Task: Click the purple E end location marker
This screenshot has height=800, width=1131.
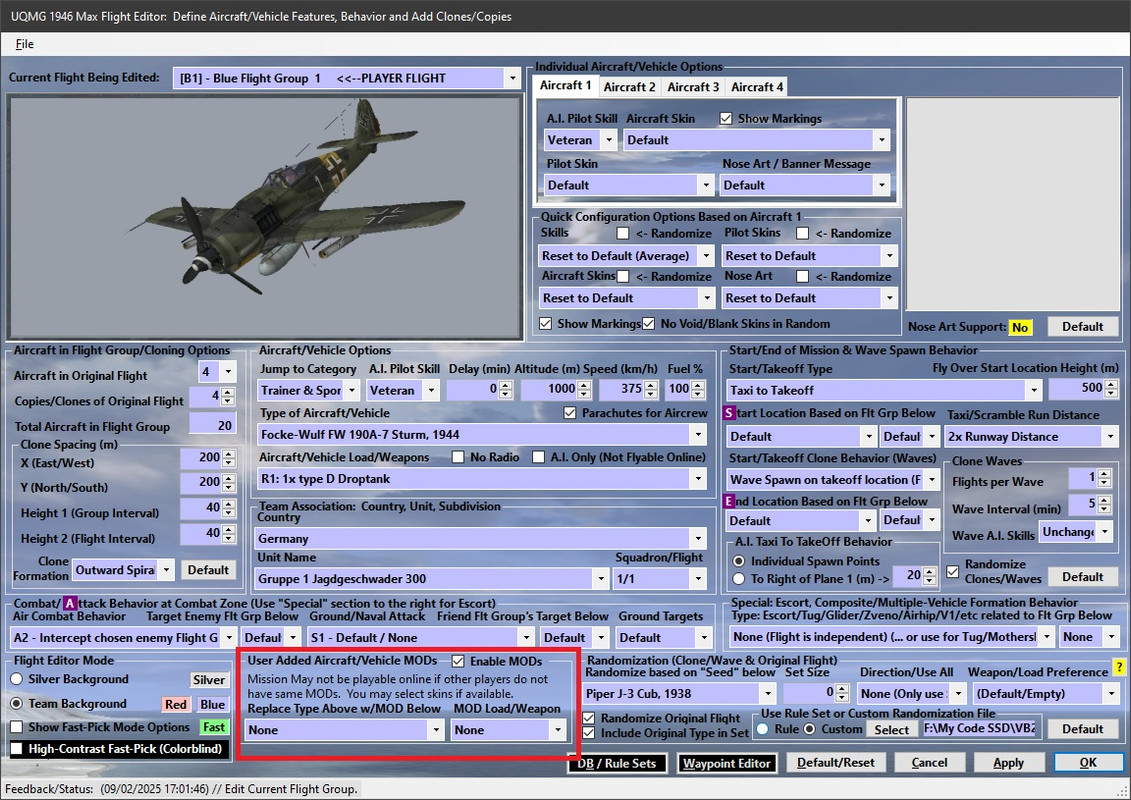Action: pyautogui.click(x=729, y=501)
